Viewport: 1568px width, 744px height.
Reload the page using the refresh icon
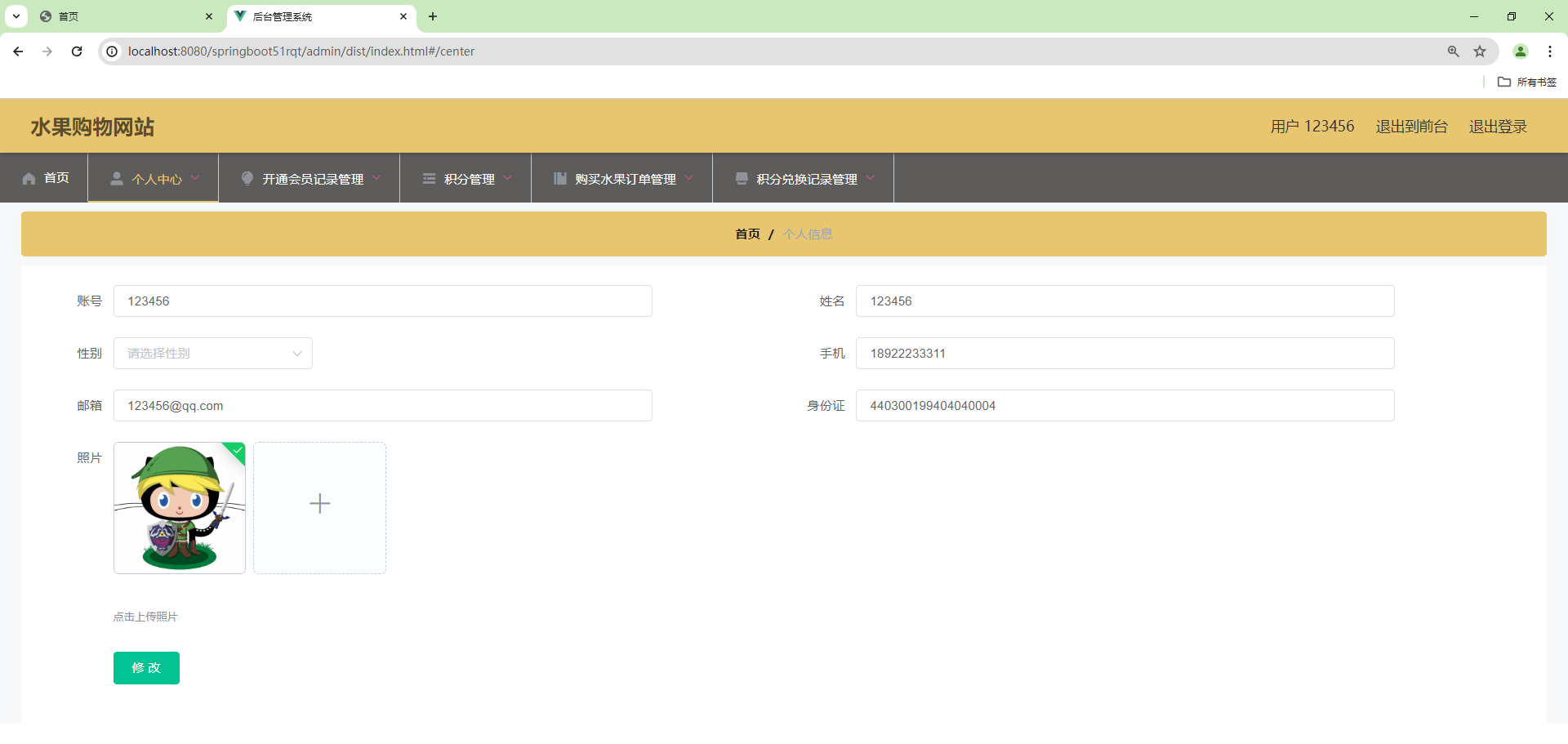pyautogui.click(x=76, y=51)
